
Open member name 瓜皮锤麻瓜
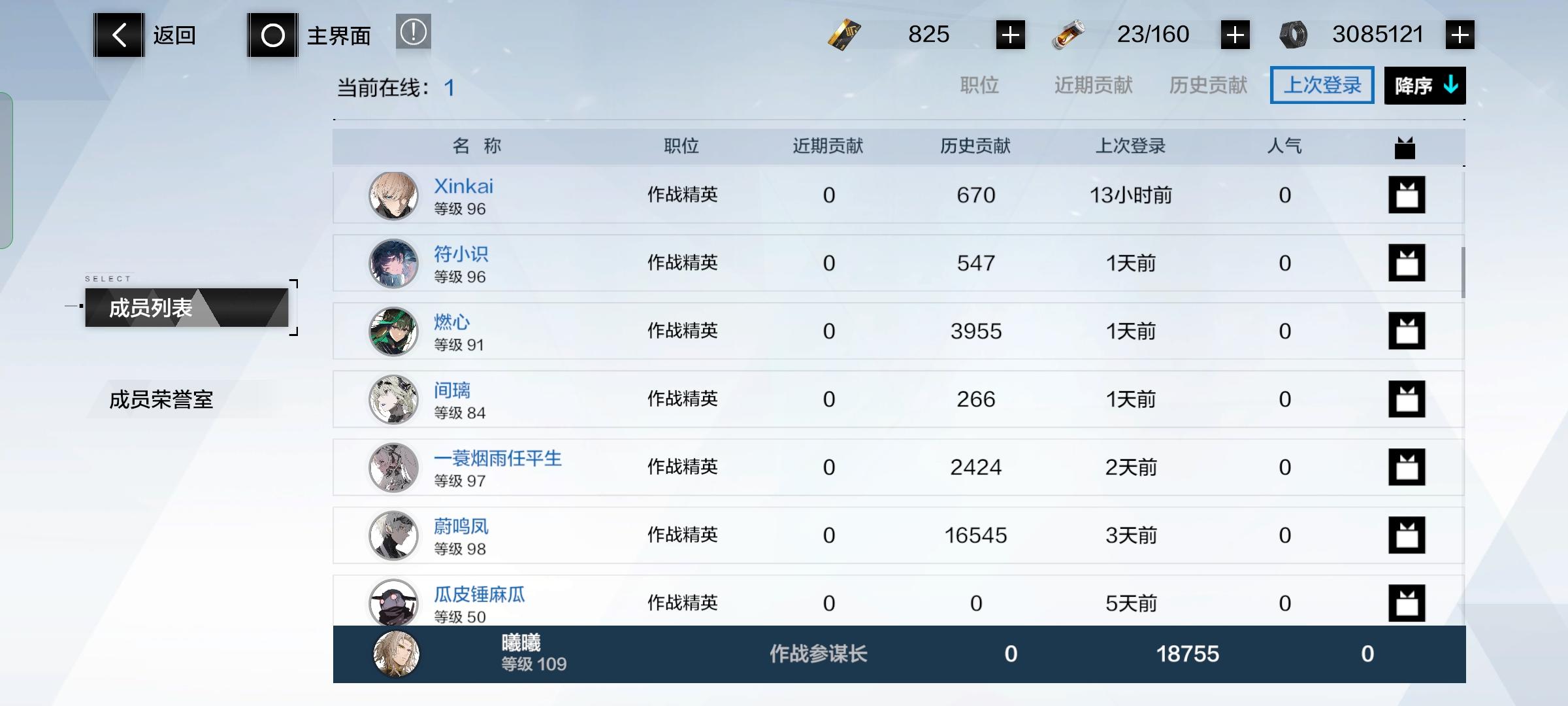pyautogui.click(x=480, y=594)
